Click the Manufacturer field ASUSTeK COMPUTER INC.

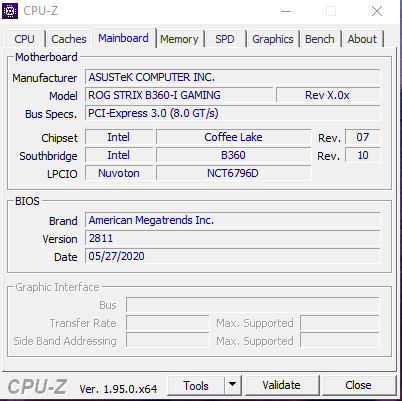tap(233, 77)
